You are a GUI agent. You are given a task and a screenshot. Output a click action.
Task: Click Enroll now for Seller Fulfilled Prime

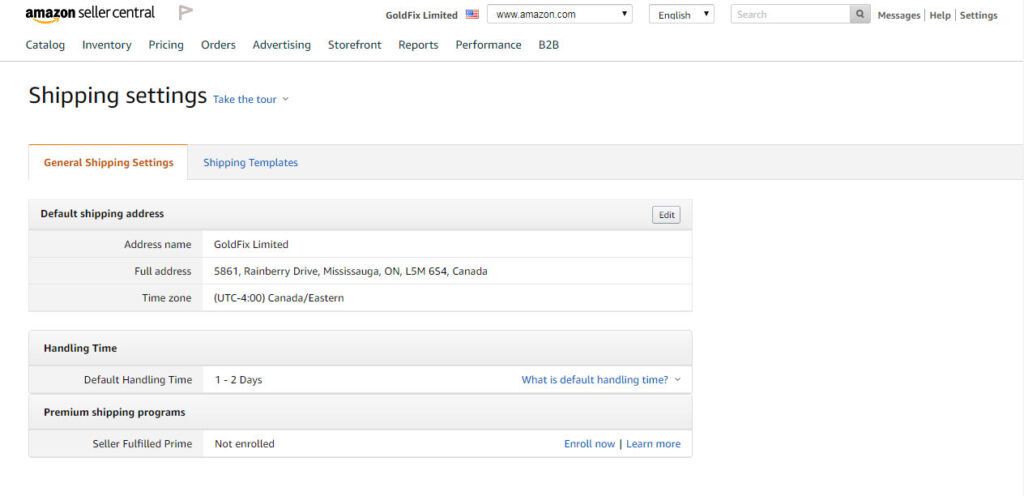tap(589, 444)
